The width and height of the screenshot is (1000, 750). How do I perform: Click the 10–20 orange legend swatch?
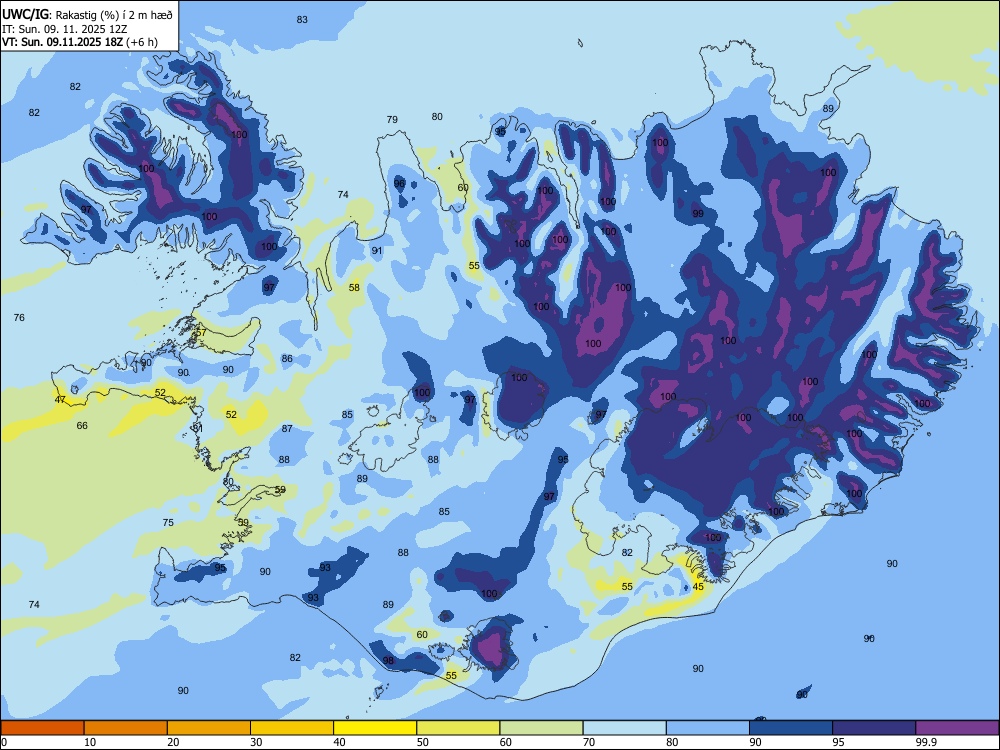pos(126,728)
